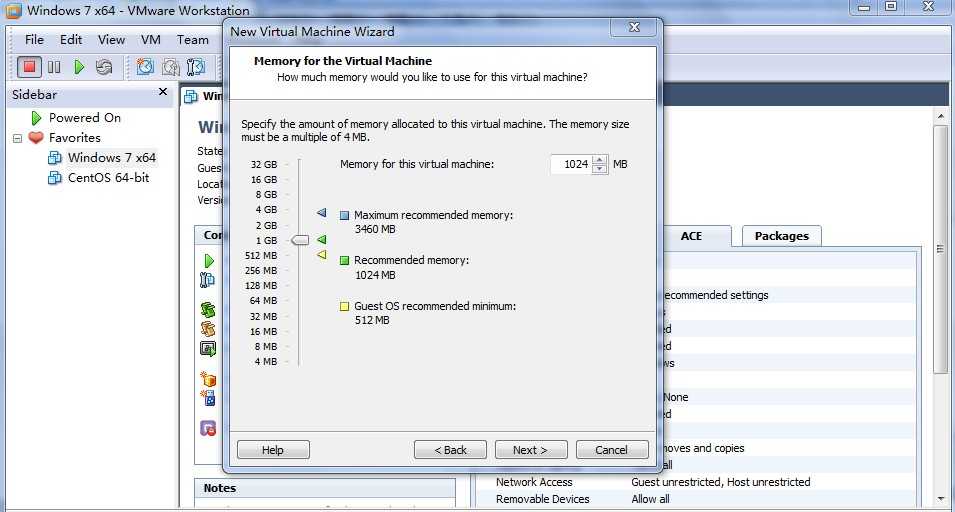955x512 pixels.
Task: Click the edit settings wrench icon in Commands
Action: coord(208,280)
